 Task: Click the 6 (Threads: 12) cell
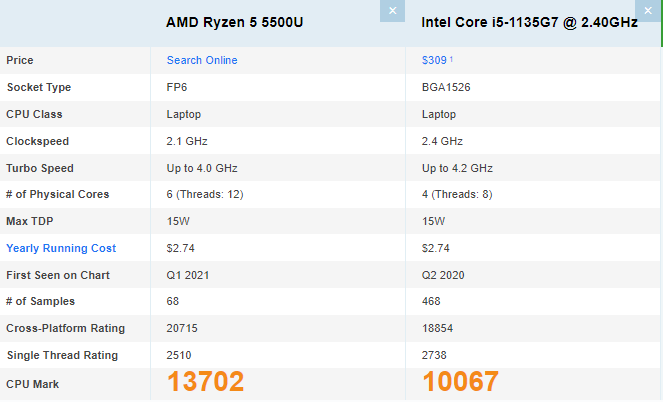pyautogui.click(x=205, y=194)
